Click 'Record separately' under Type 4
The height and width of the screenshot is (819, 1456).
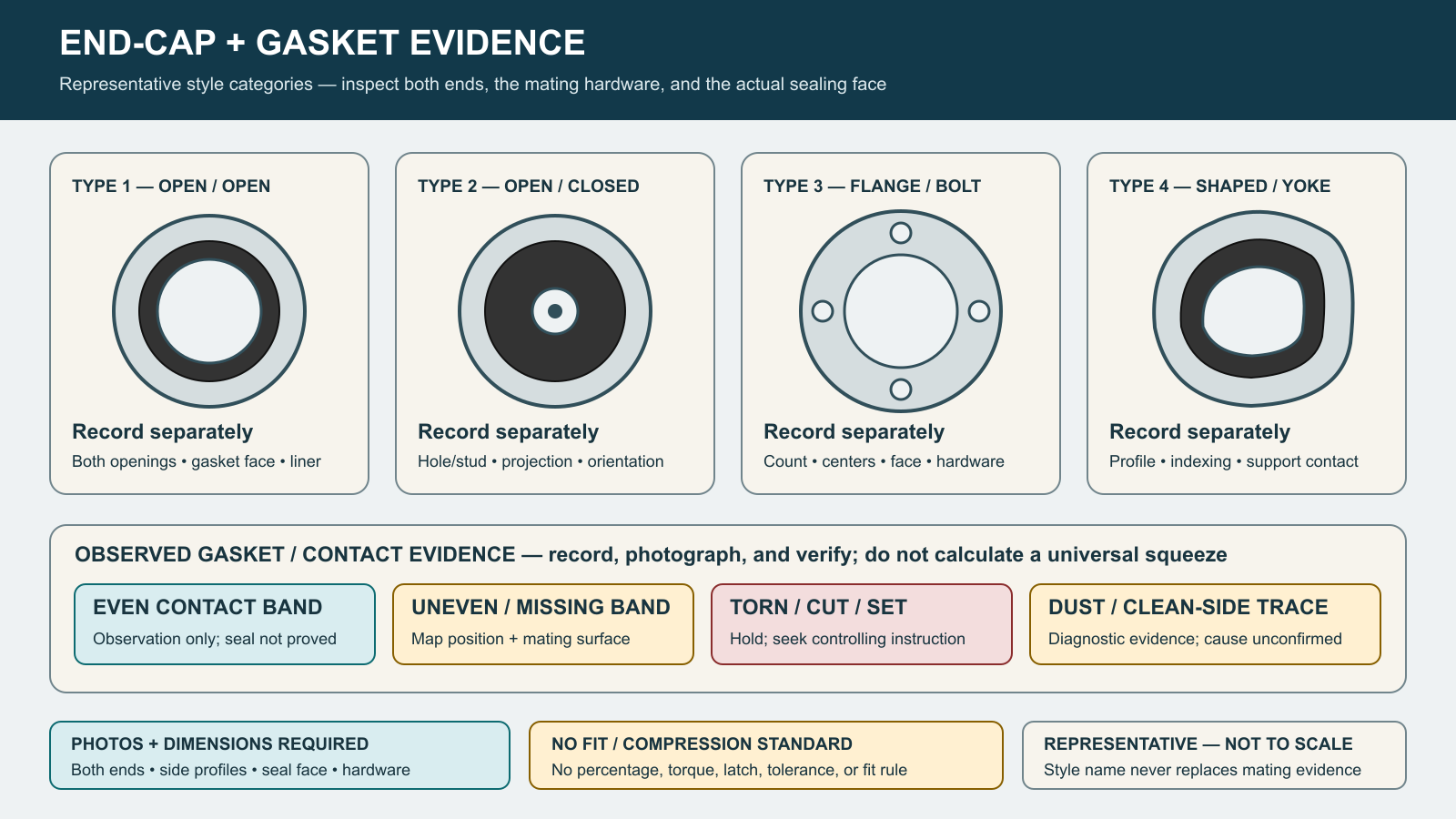pos(1199,431)
